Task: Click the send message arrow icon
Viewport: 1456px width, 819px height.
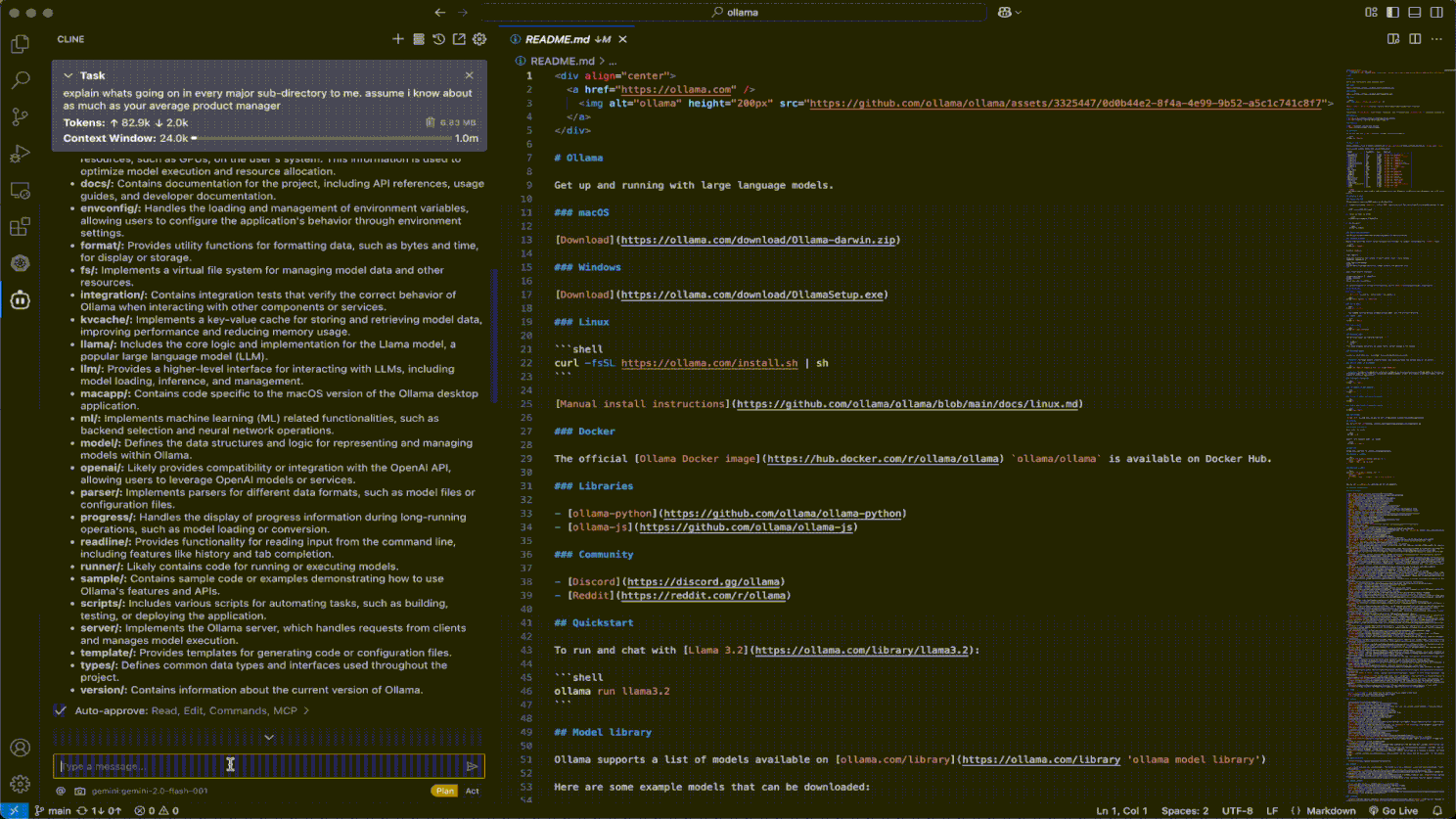Action: pyautogui.click(x=472, y=766)
